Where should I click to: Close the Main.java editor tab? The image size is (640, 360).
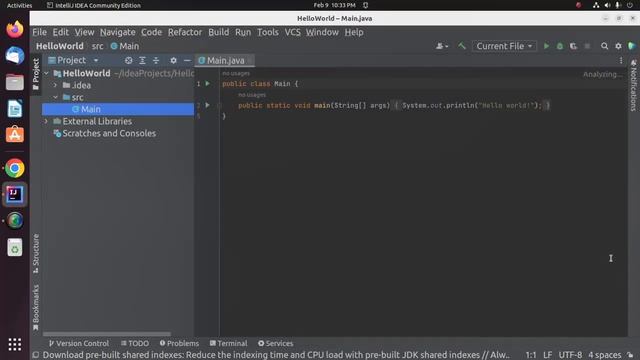pos(250,60)
